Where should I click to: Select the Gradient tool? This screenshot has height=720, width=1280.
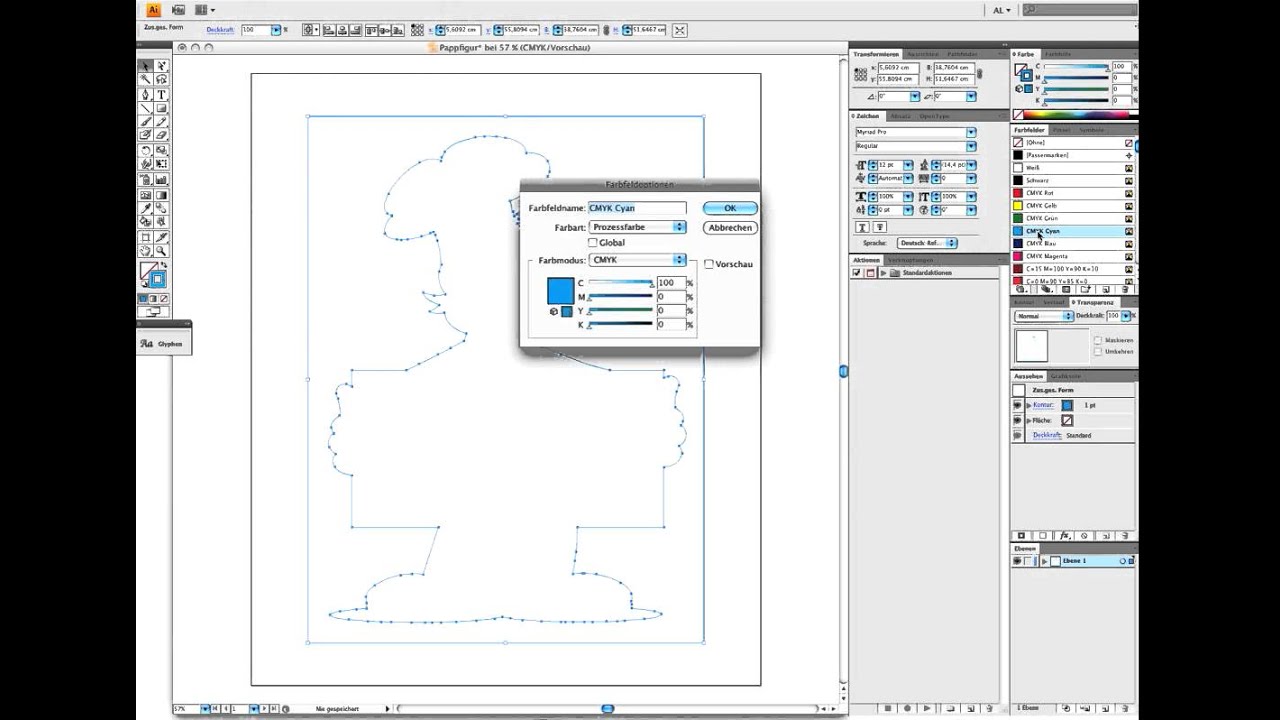[x=162, y=194]
